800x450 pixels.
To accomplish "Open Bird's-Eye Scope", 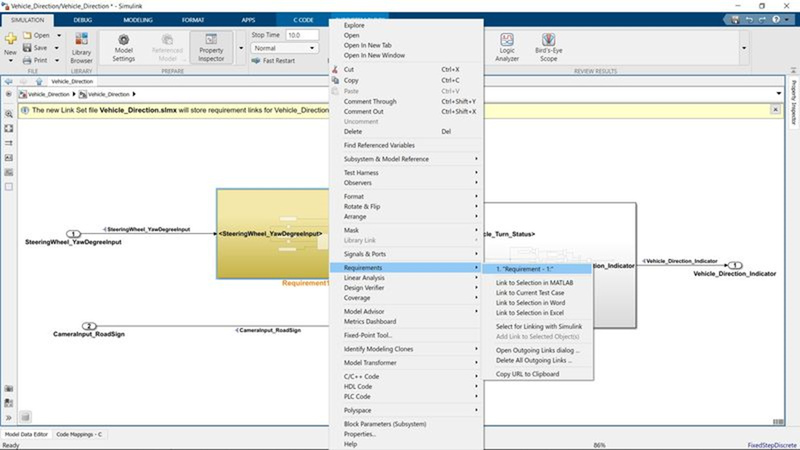I will tap(548, 47).
